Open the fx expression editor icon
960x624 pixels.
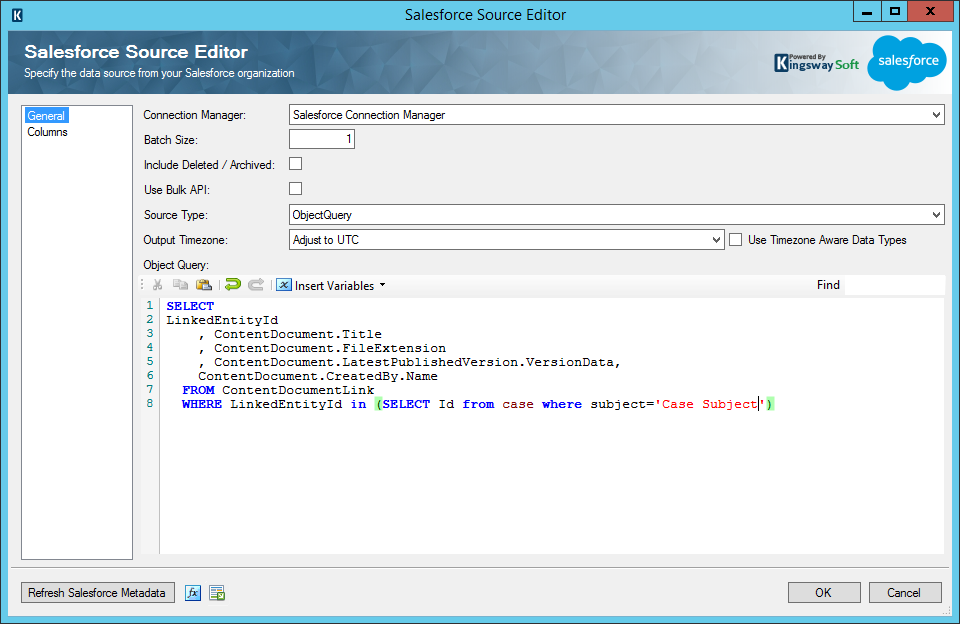click(193, 592)
